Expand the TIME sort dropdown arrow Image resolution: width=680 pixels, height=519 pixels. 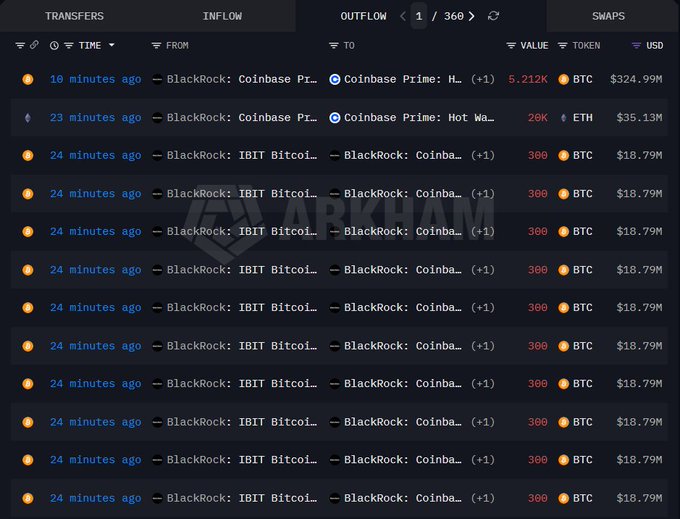pyautogui.click(x=112, y=45)
